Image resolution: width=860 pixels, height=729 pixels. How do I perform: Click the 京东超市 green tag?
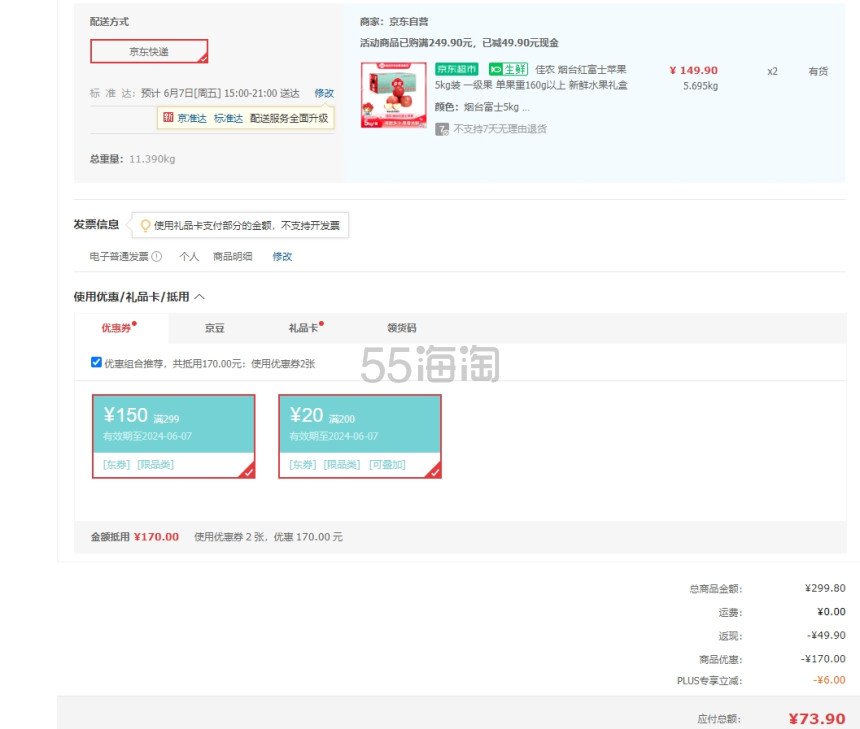(x=457, y=69)
